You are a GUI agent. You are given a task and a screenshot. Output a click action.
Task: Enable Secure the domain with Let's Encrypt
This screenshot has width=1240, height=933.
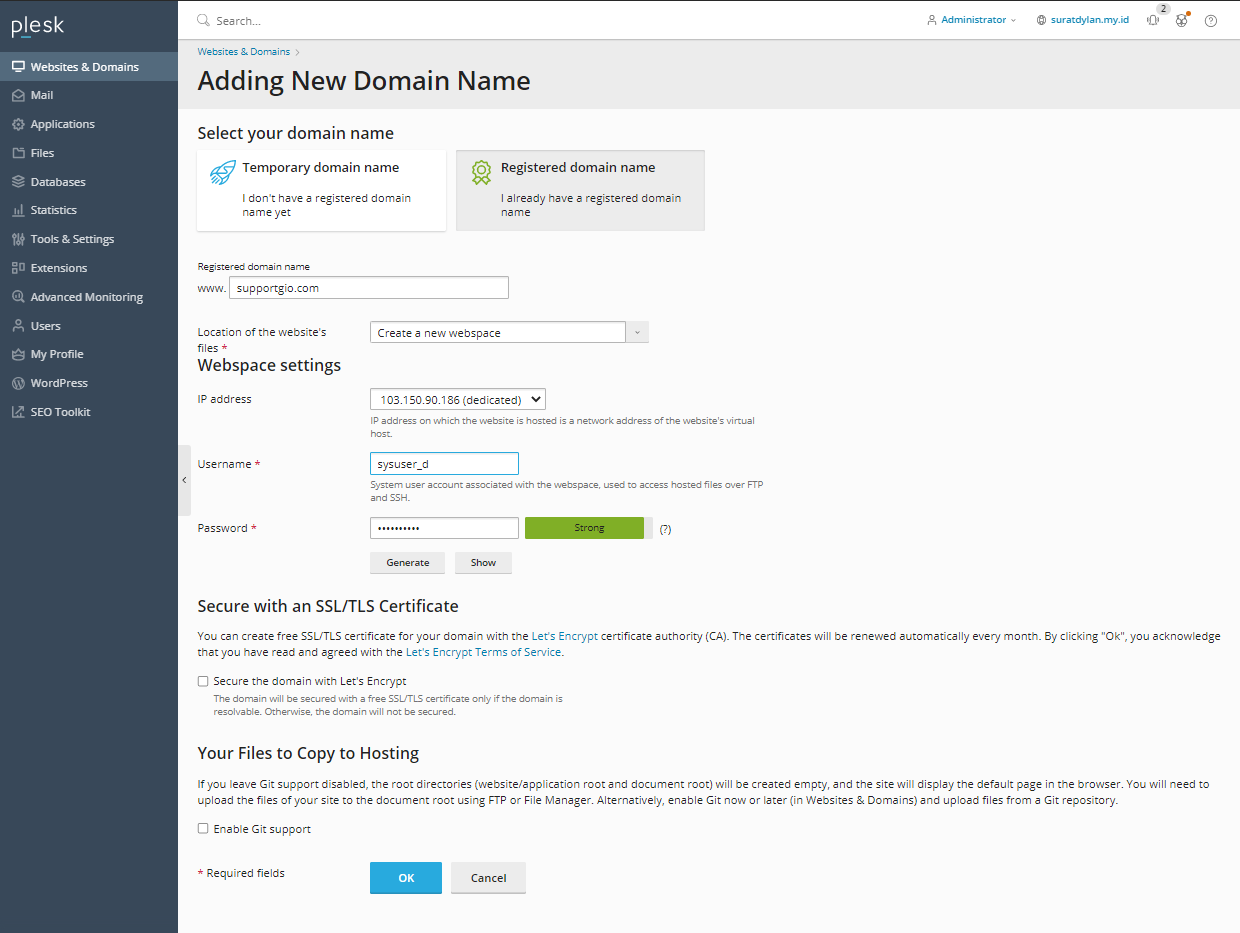203,681
